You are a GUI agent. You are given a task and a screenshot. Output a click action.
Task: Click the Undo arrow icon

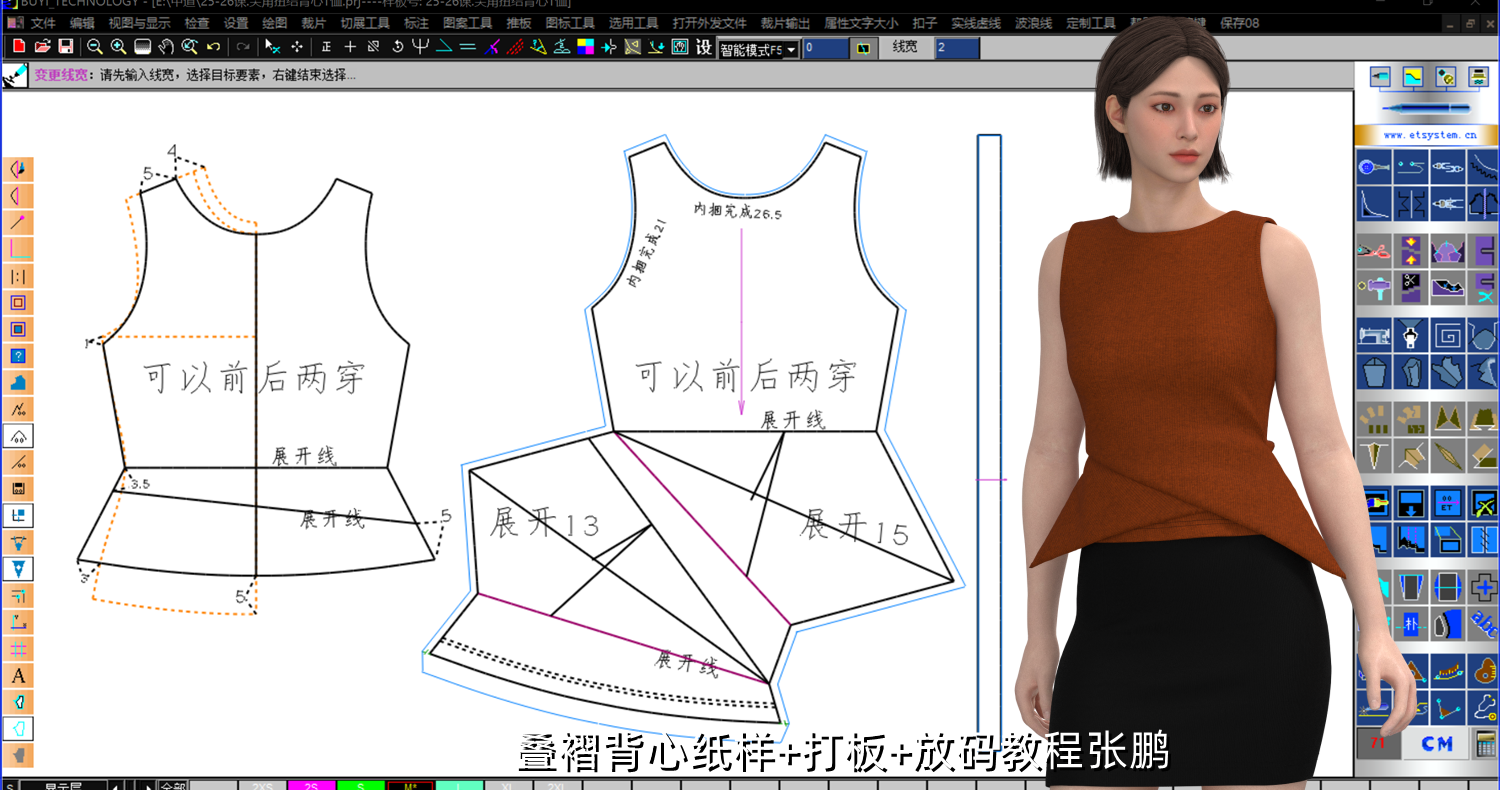click(x=213, y=46)
